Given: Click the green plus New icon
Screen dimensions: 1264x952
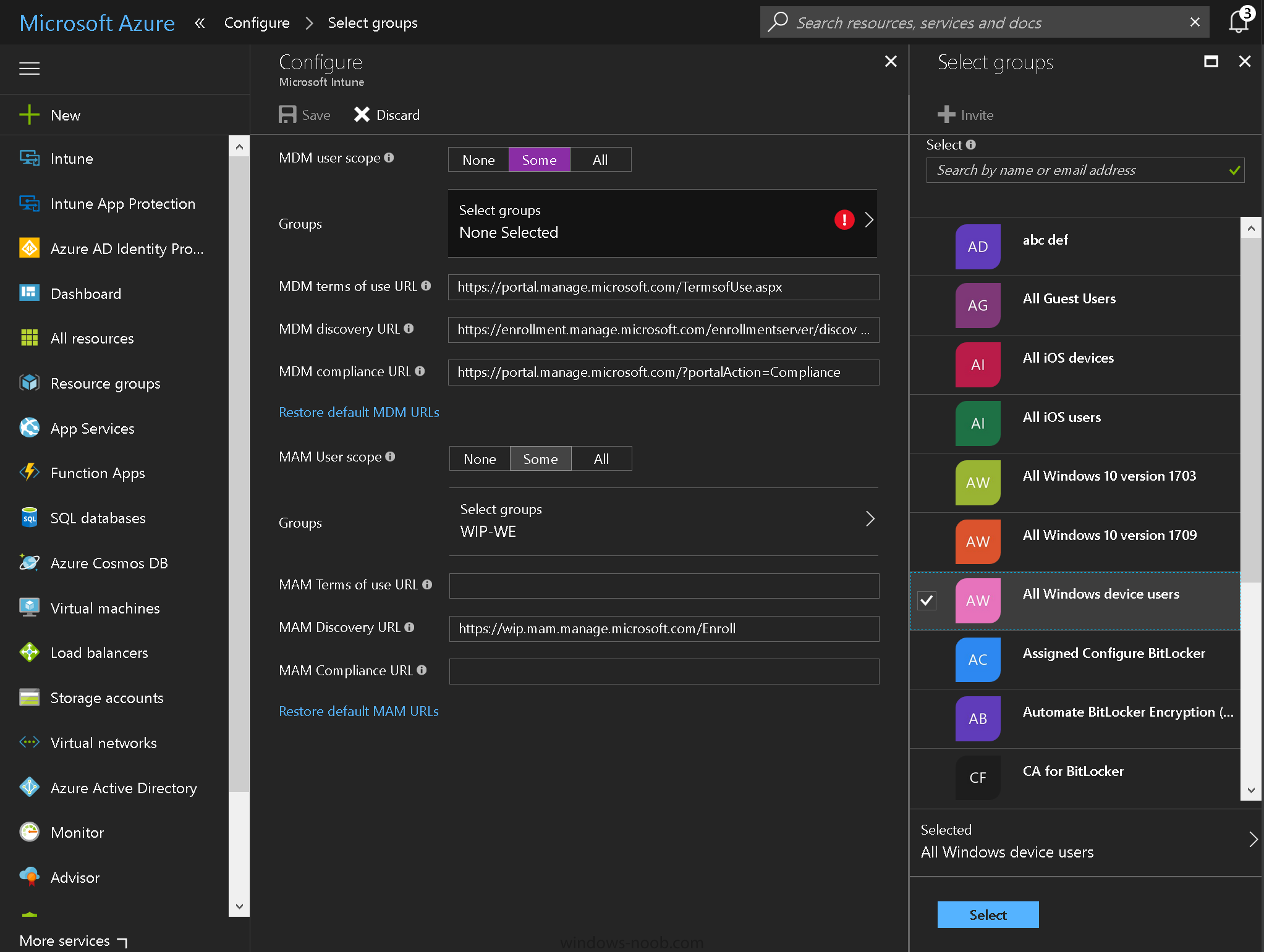Looking at the screenshot, I should (x=29, y=115).
